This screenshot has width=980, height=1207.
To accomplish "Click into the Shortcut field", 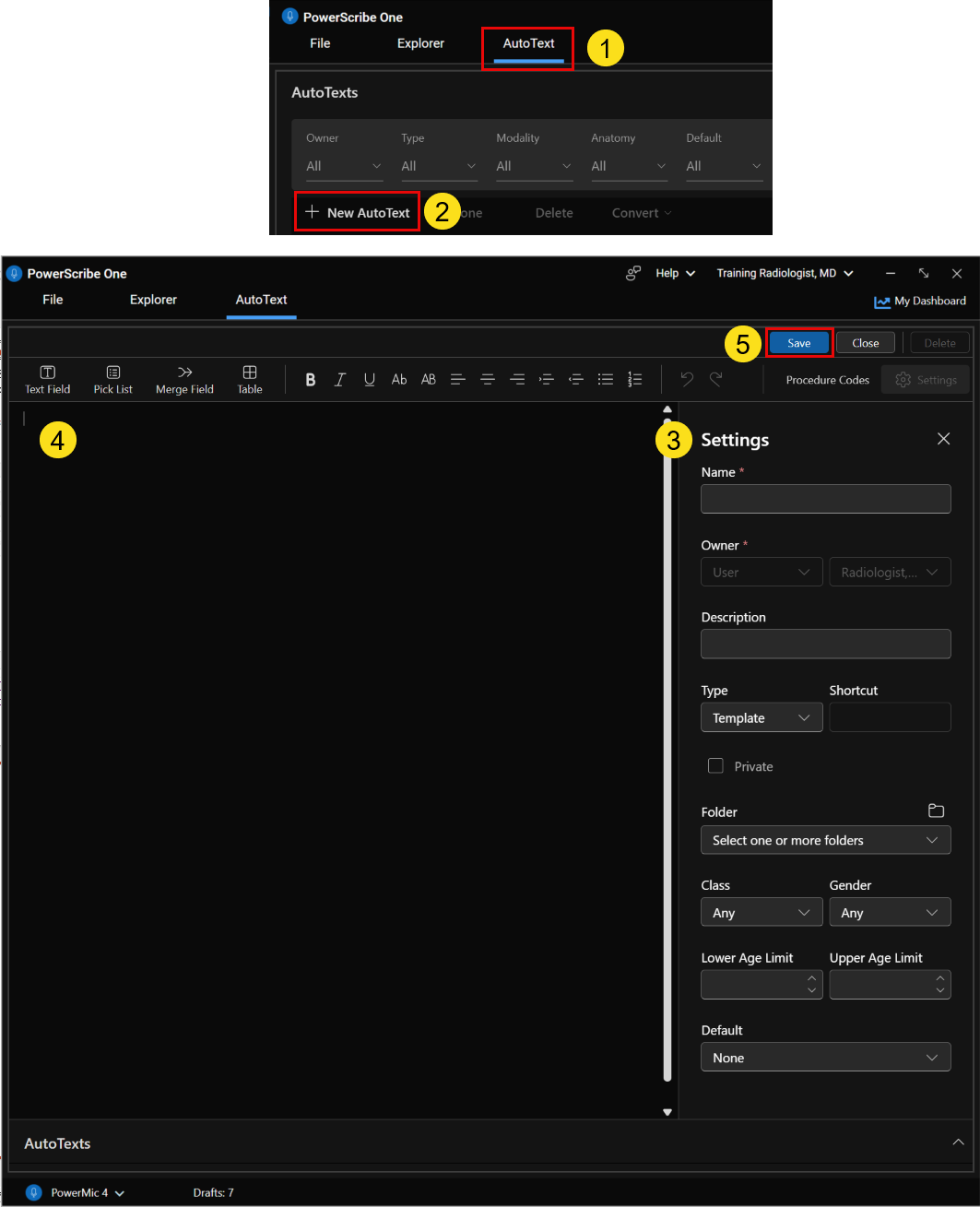I will tap(890, 717).
